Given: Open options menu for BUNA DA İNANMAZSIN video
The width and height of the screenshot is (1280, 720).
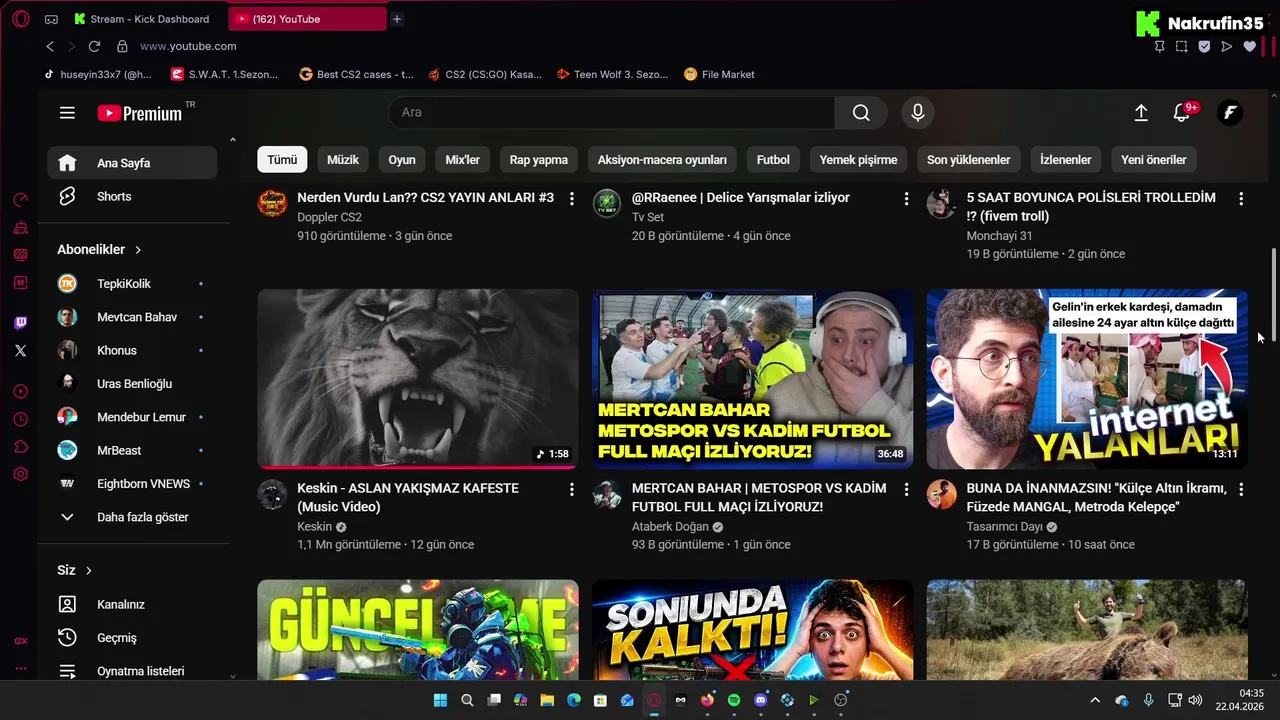Looking at the screenshot, I should (1241, 489).
